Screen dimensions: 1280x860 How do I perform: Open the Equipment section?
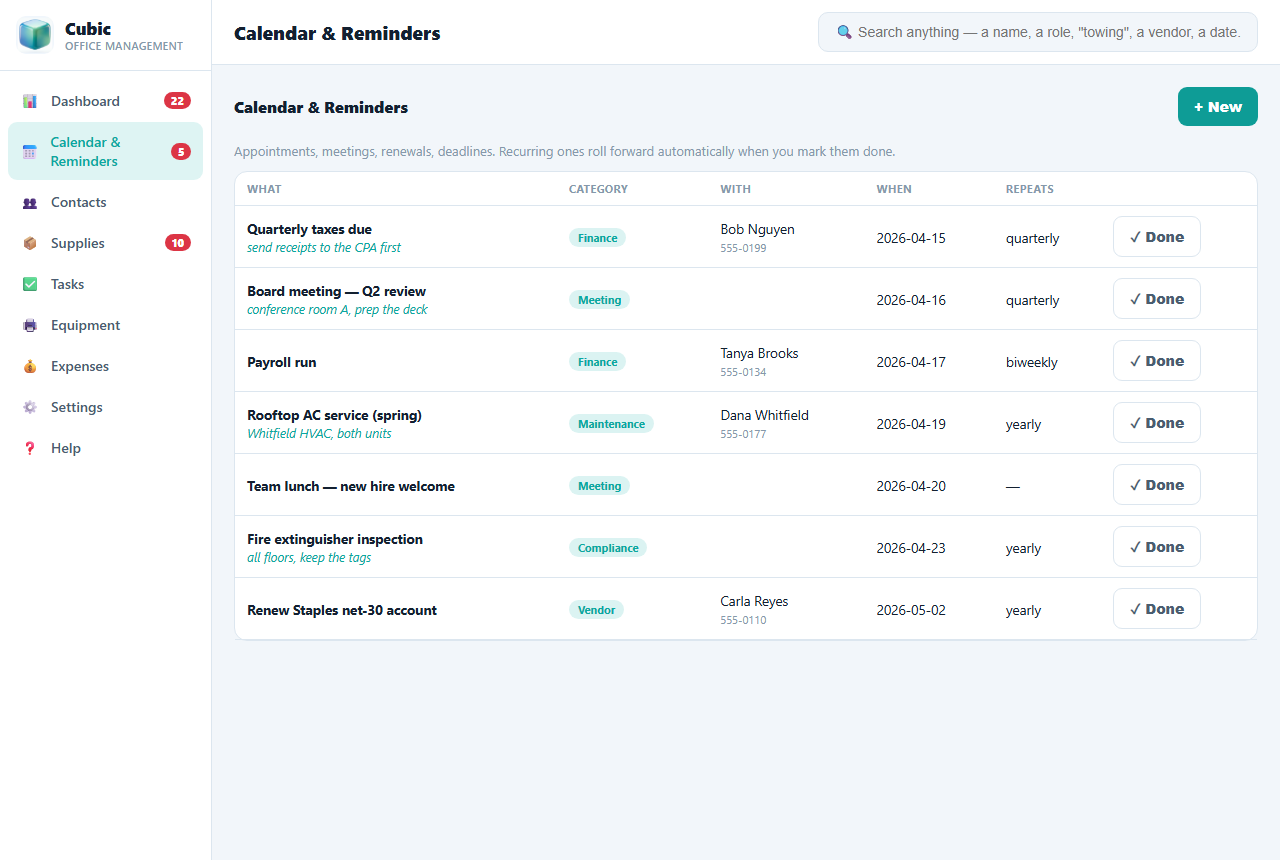click(x=105, y=325)
